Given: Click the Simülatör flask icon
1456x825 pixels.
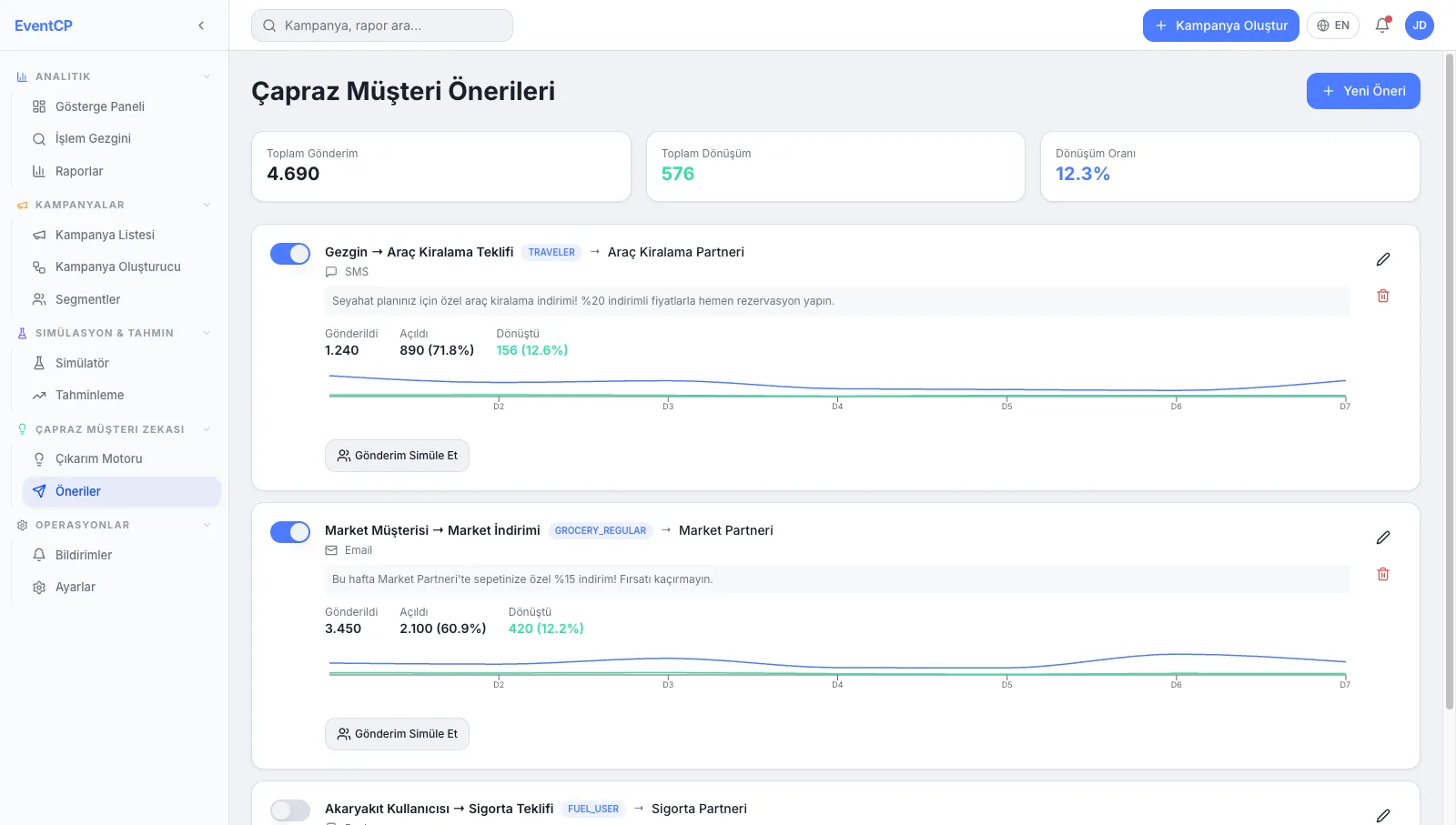Looking at the screenshot, I should pyautogui.click(x=39, y=363).
